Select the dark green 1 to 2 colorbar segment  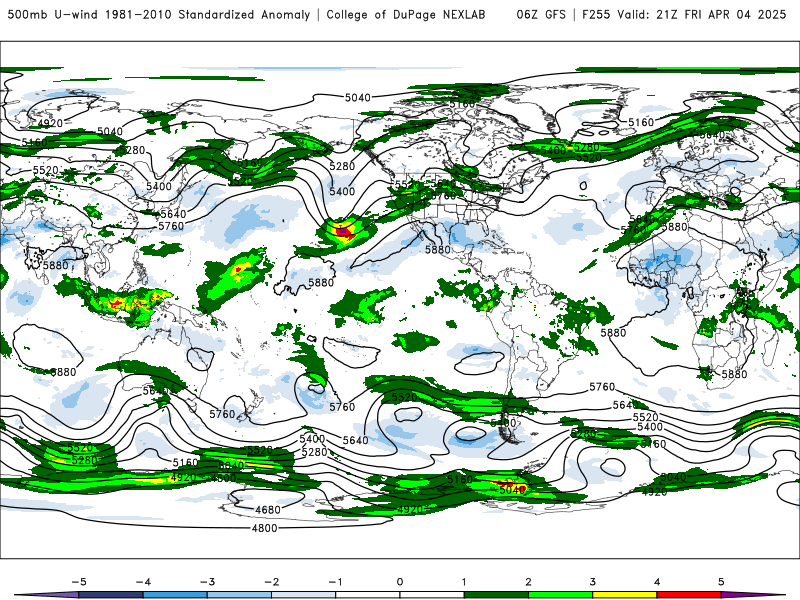[496, 595]
